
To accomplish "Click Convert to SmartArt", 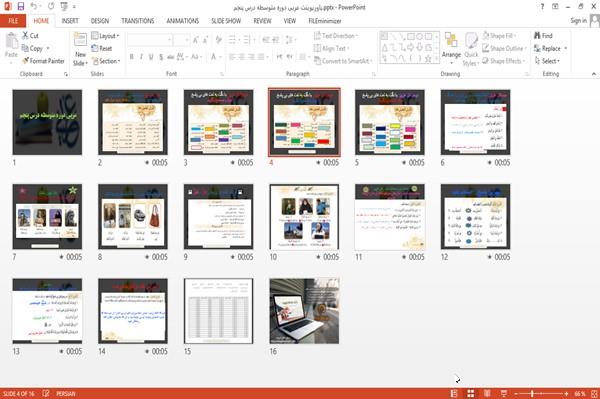I will pyautogui.click(x=342, y=61).
